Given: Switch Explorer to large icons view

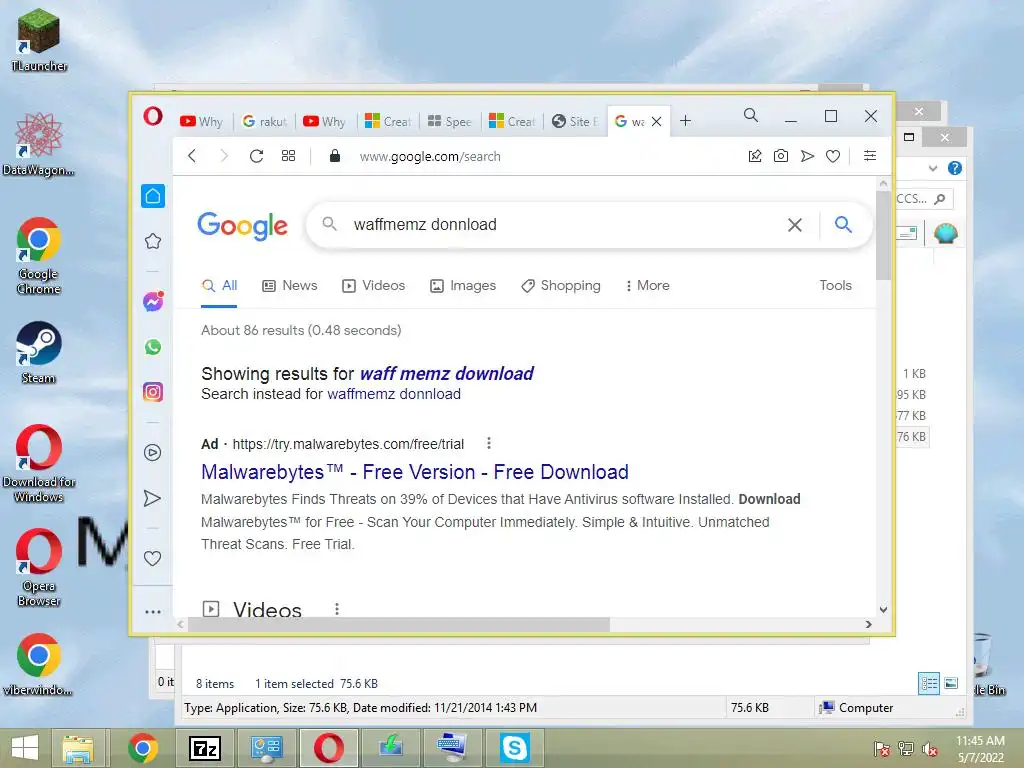Looking at the screenshot, I should [951, 684].
